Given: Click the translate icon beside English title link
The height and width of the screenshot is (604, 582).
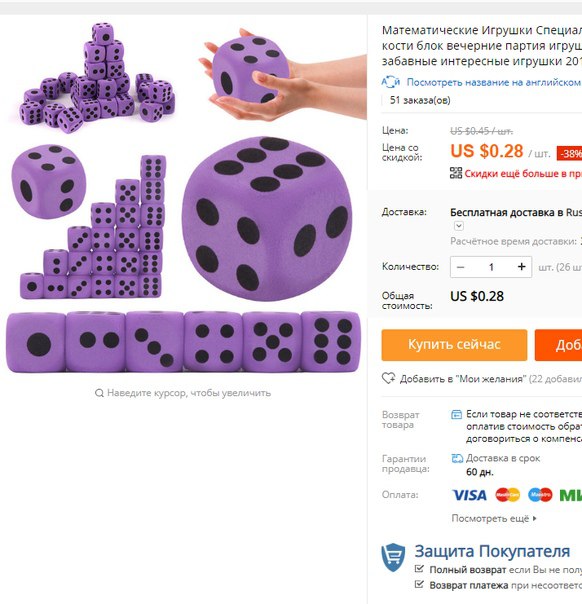Looking at the screenshot, I should 391,82.
